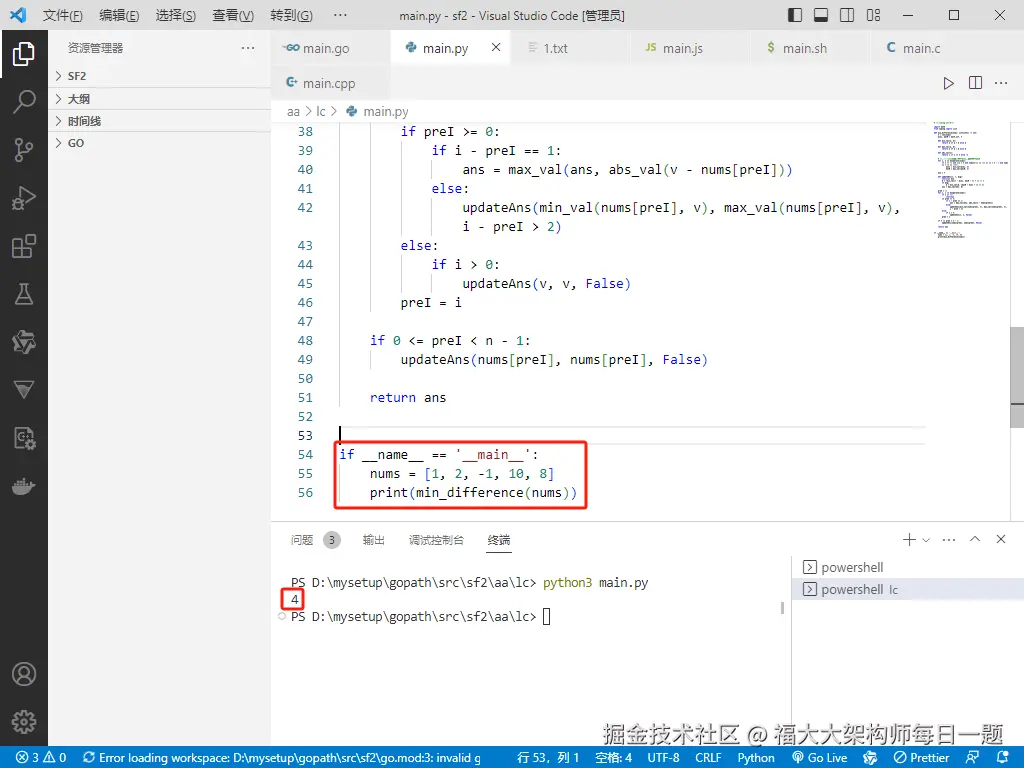Viewport: 1024px width, 768px height.
Task: Open the 编辑(E) menu
Action: point(120,15)
